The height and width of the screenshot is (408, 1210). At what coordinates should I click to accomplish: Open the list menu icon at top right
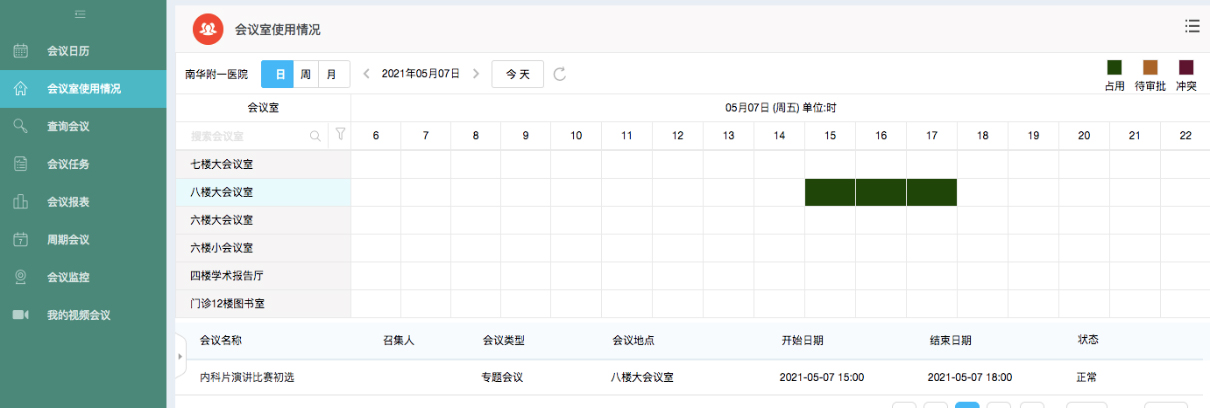click(1192, 26)
